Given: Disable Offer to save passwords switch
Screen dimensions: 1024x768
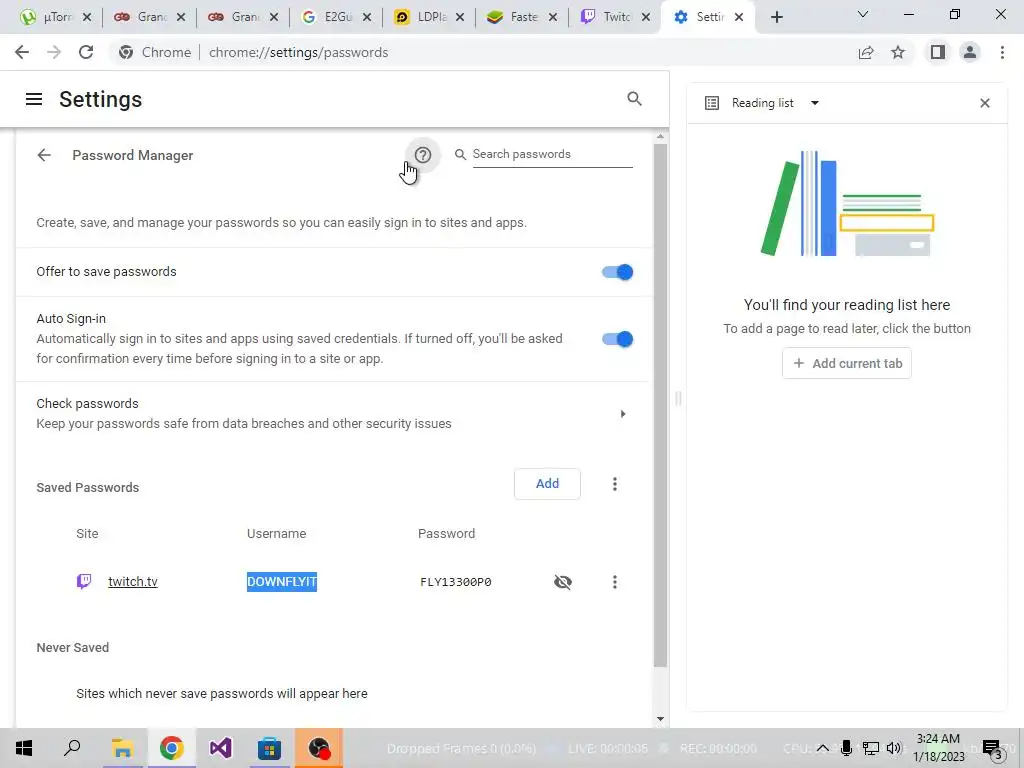Looking at the screenshot, I should point(617,272).
